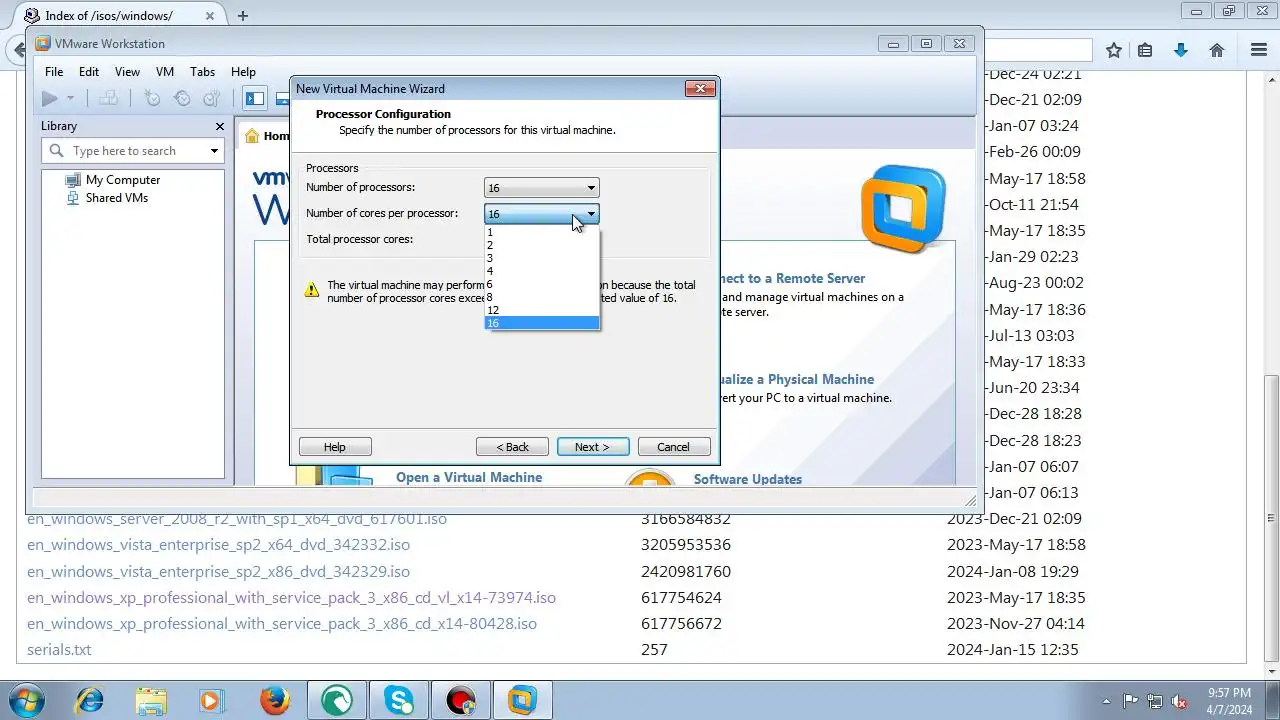Screen dimensions: 1280x720
Task: Click the snapshot manager icon in VMware toolbar
Action: [x=211, y=98]
